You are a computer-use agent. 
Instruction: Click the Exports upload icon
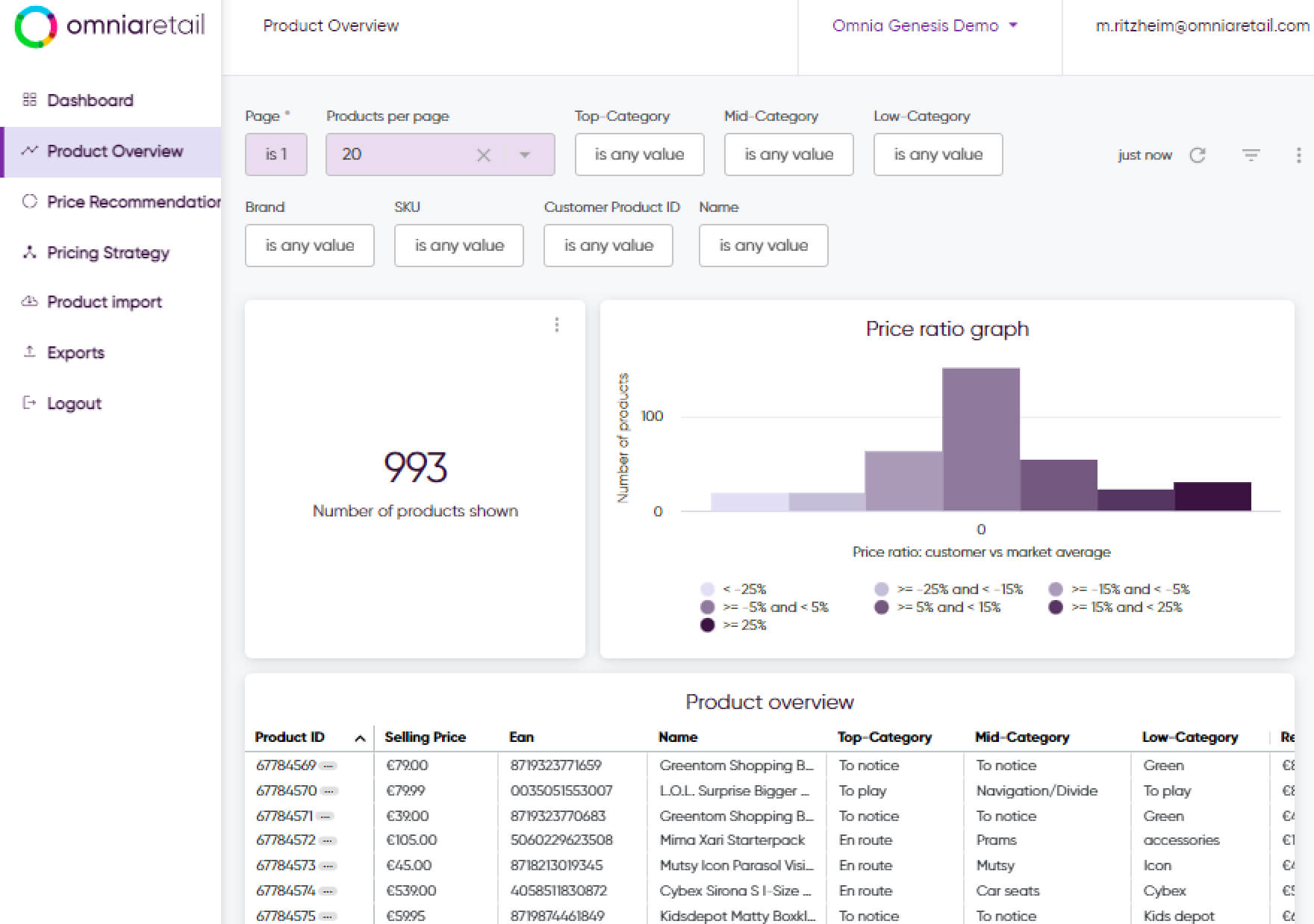pyautogui.click(x=30, y=352)
